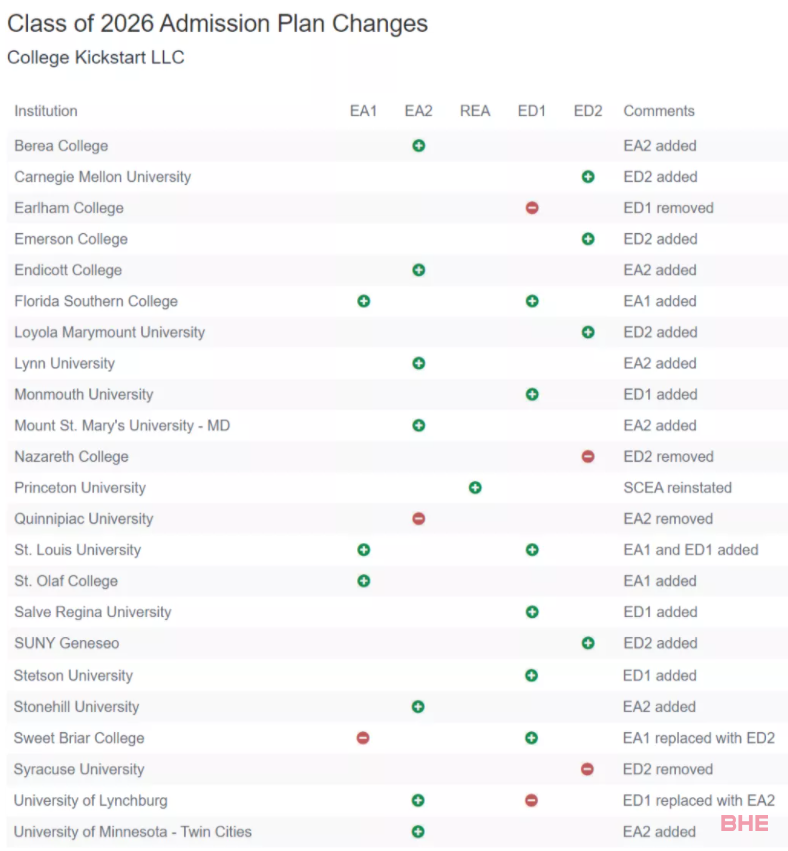Click the ED2 column header
Image resolution: width=788 pixels, height=851 pixels.
pos(588,111)
